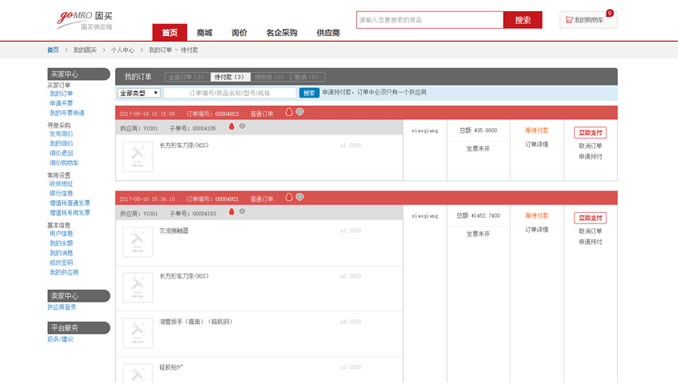678x383 pixels.
Task: Click the product name 交流接触器
Action: tap(174, 231)
